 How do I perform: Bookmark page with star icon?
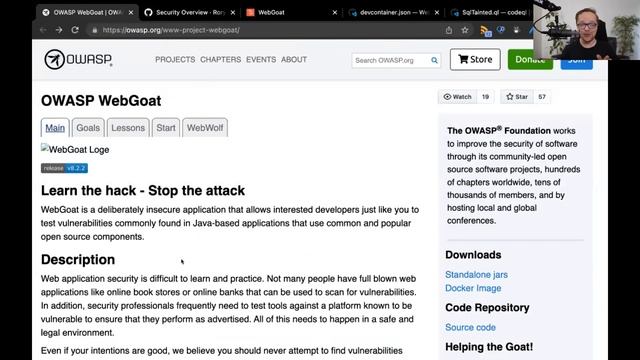coord(465,30)
